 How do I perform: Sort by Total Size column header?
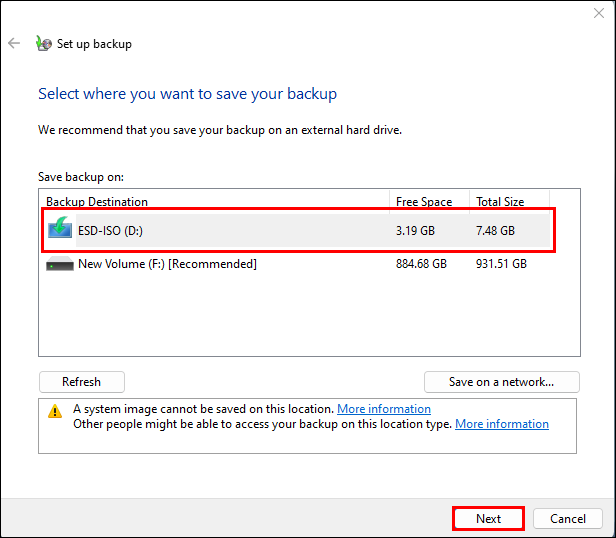point(500,201)
